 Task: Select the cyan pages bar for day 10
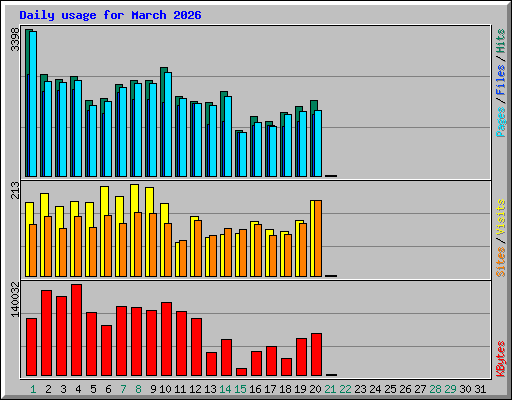pyautogui.click(x=168, y=124)
